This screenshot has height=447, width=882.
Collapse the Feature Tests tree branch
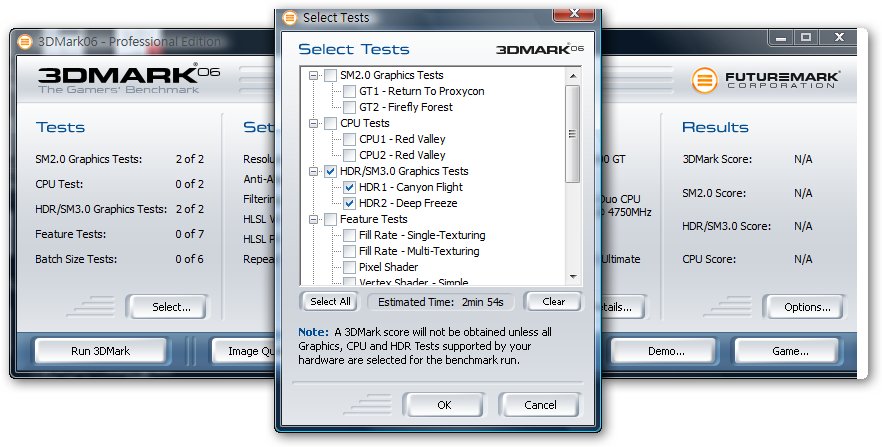coord(314,219)
